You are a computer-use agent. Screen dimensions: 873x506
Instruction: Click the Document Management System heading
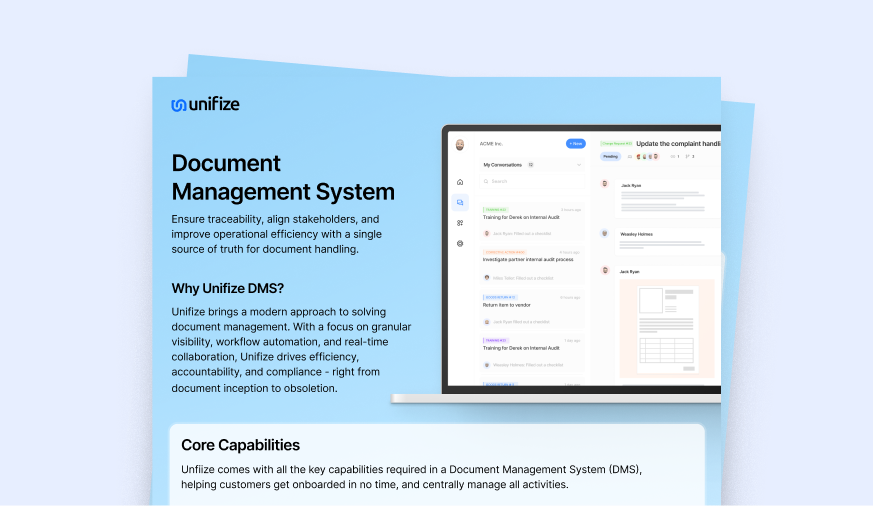(x=283, y=178)
